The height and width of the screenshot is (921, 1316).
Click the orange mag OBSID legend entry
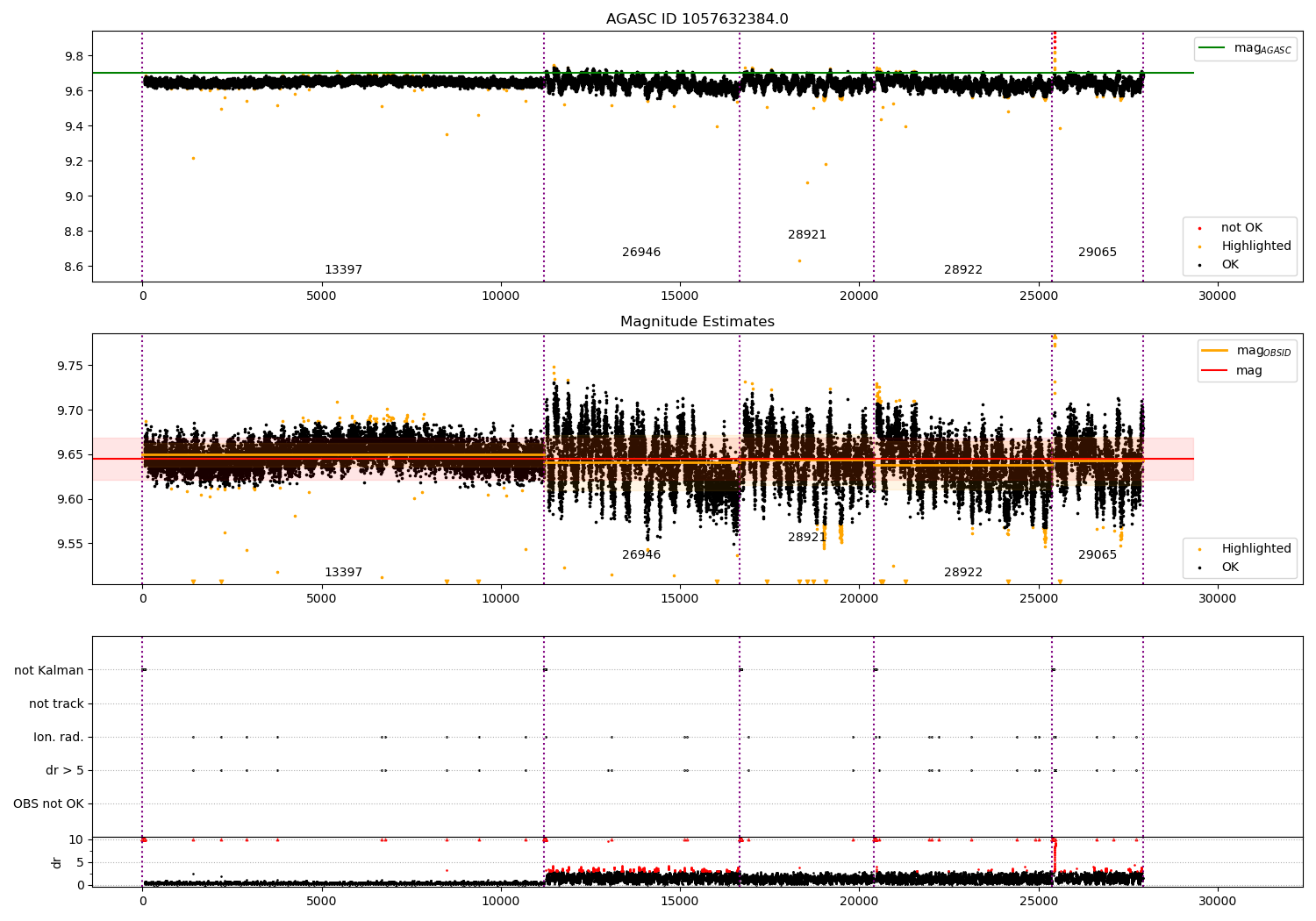1245,351
